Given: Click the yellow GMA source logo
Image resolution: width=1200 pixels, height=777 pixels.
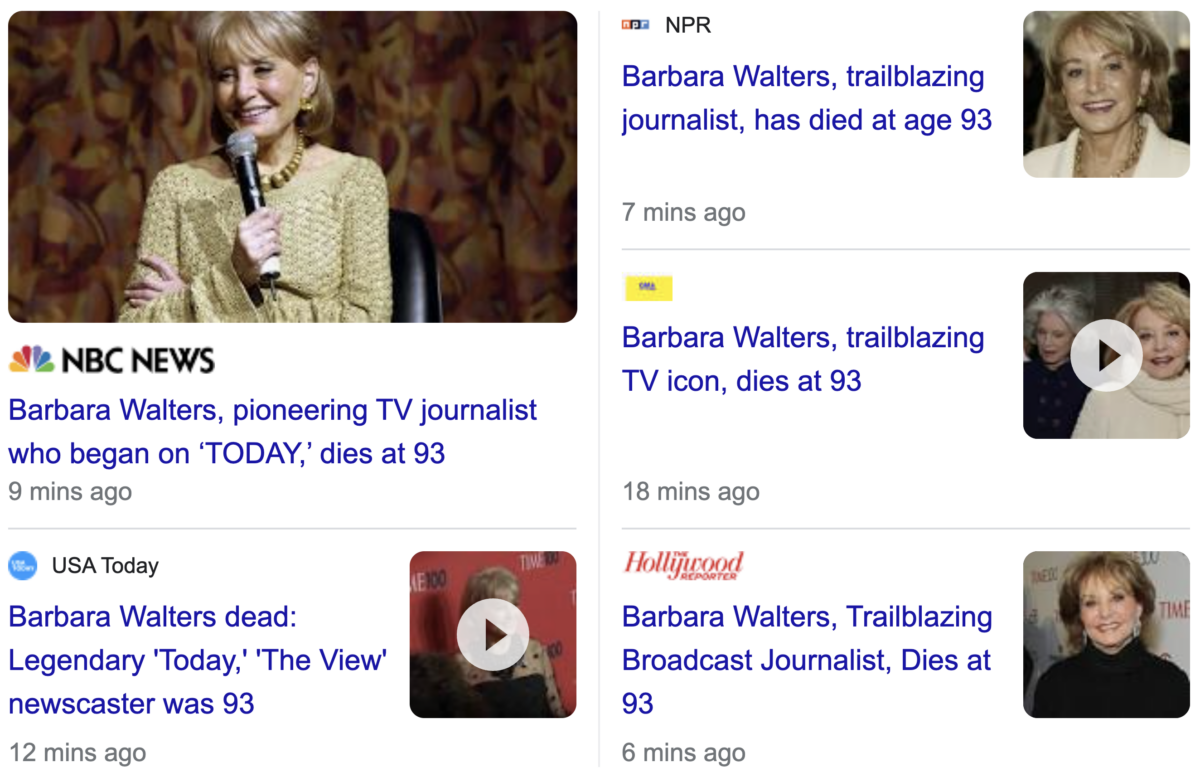Looking at the screenshot, I should (x=647, y=288).
